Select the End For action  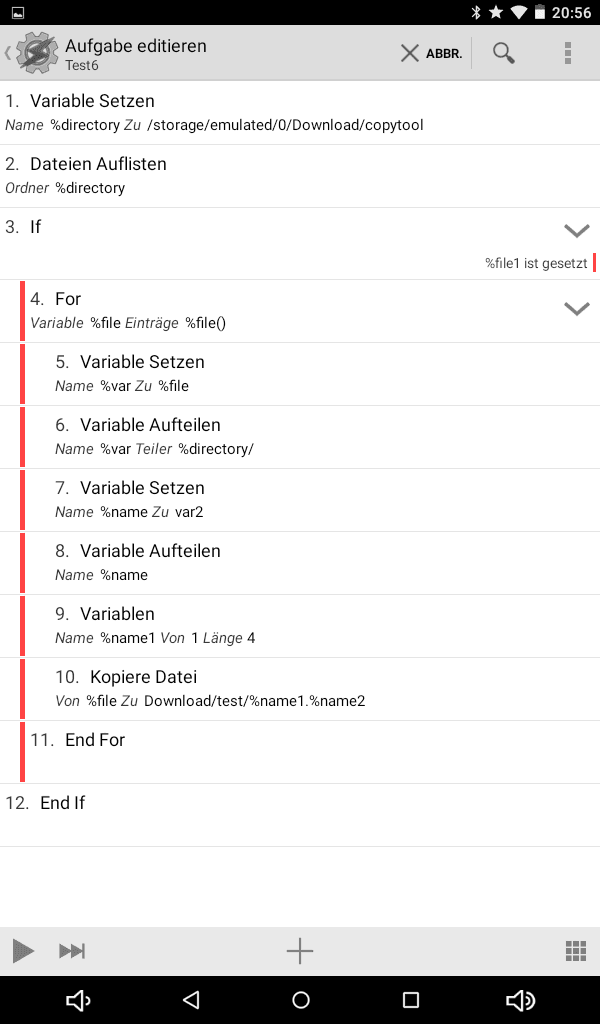coord(312,752)
